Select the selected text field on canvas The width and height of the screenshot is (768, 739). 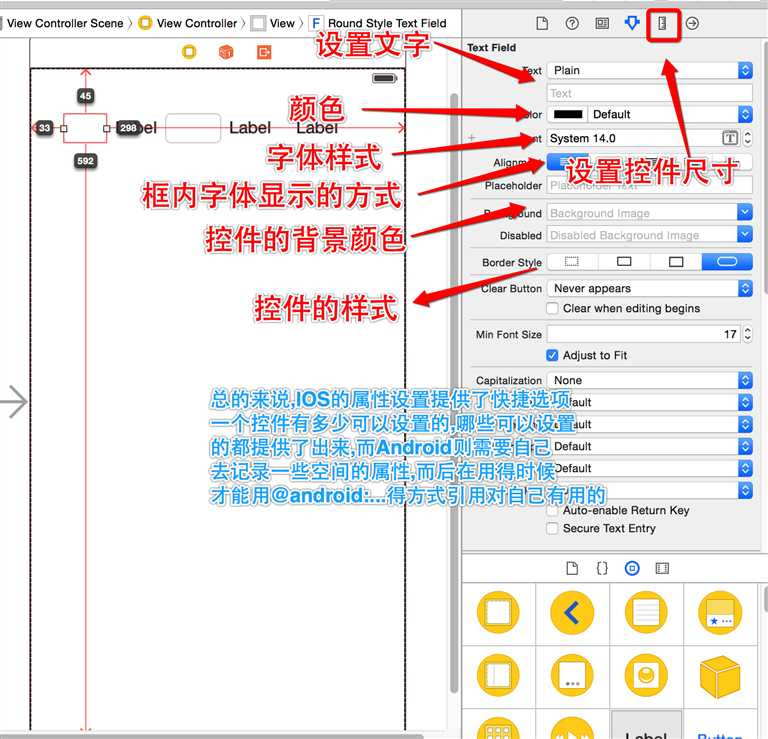pyautogui.click(x=85, y=128)
